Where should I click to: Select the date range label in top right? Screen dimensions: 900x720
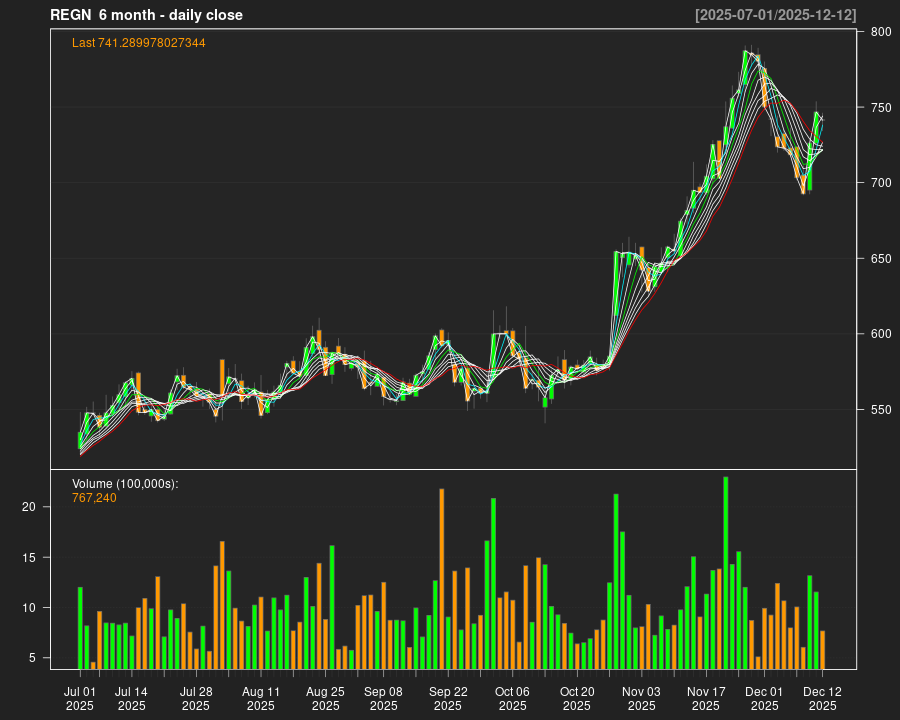click(775, 15)
